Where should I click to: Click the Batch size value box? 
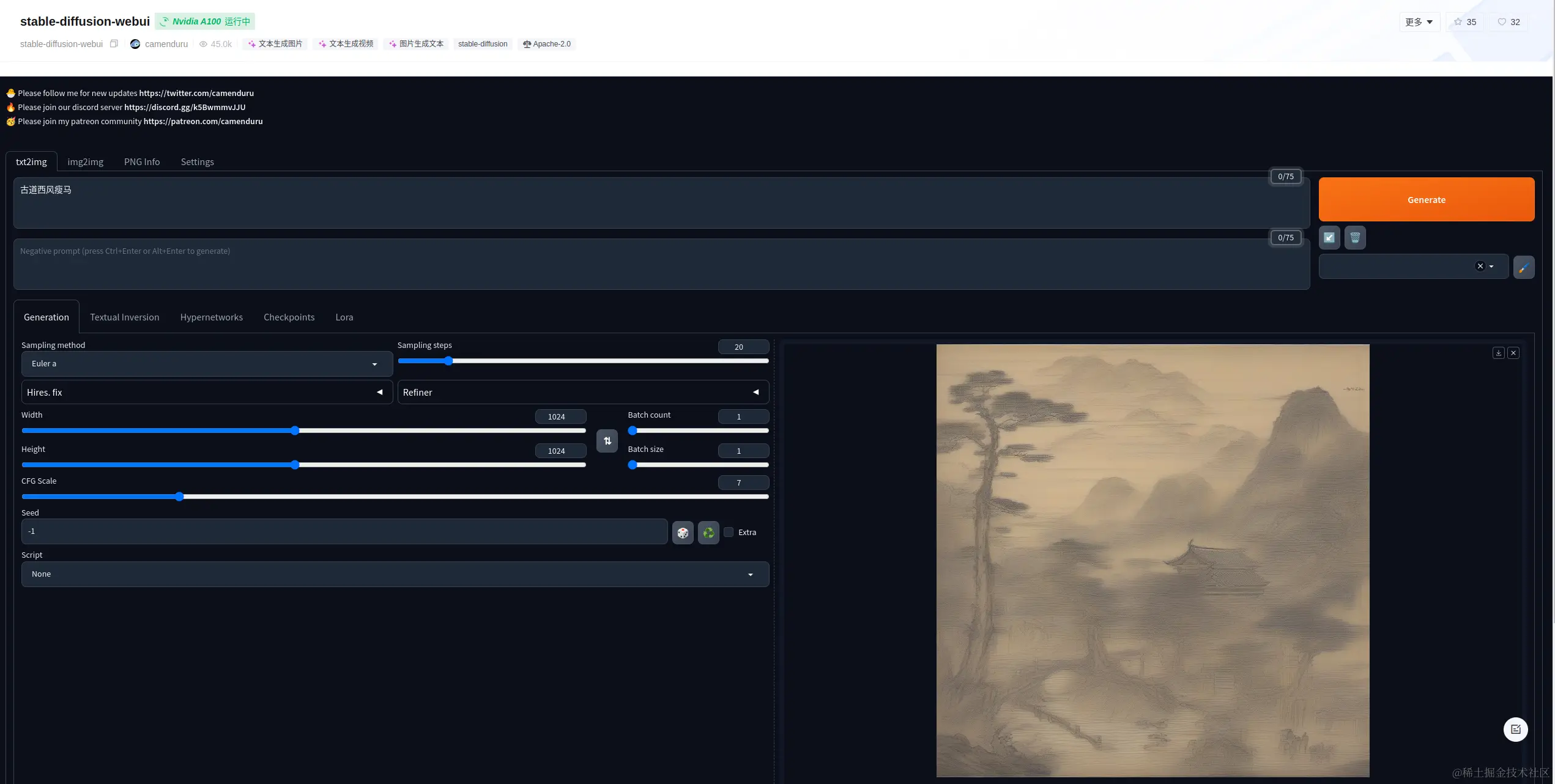[743, 451]
